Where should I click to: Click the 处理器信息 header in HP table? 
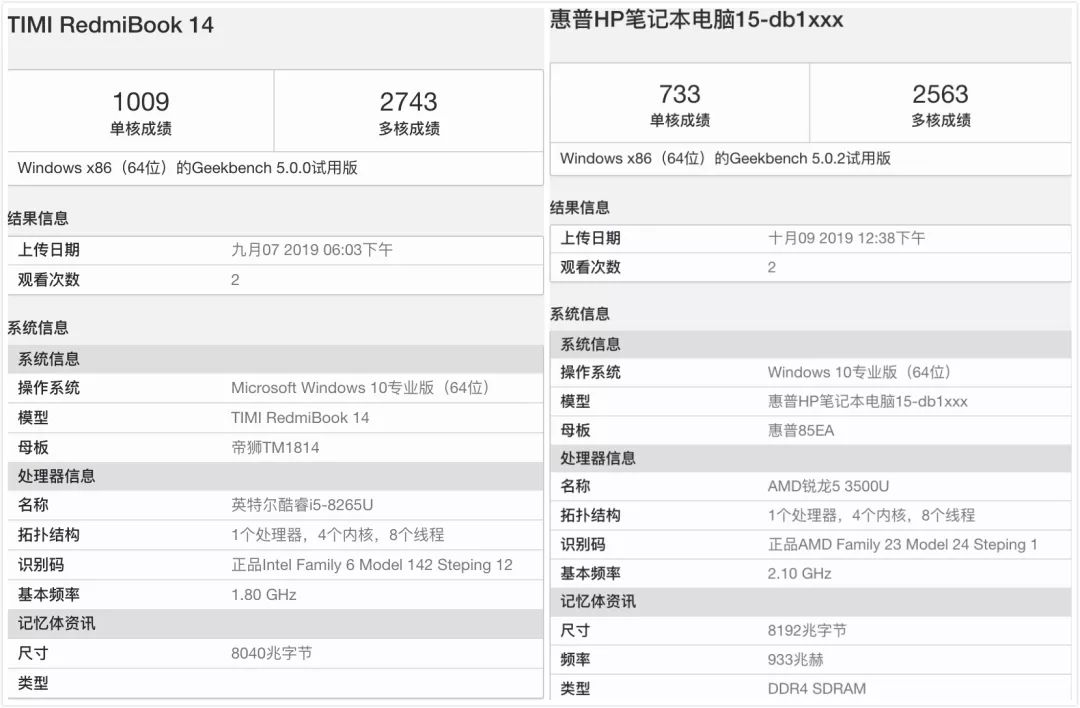[598, 458]
